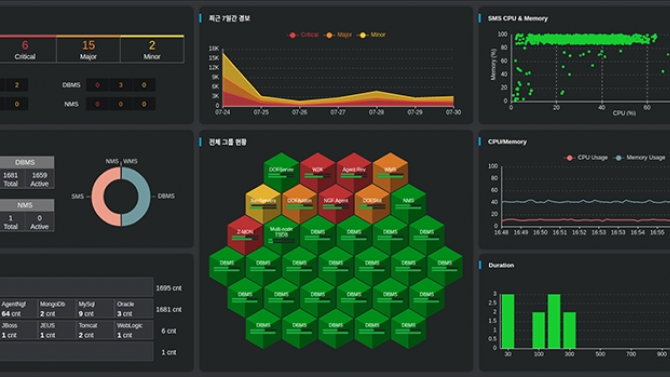Click the 07-24 peak in the alarm area chart
Screen dimensions: 670x377
pos(223,53)
